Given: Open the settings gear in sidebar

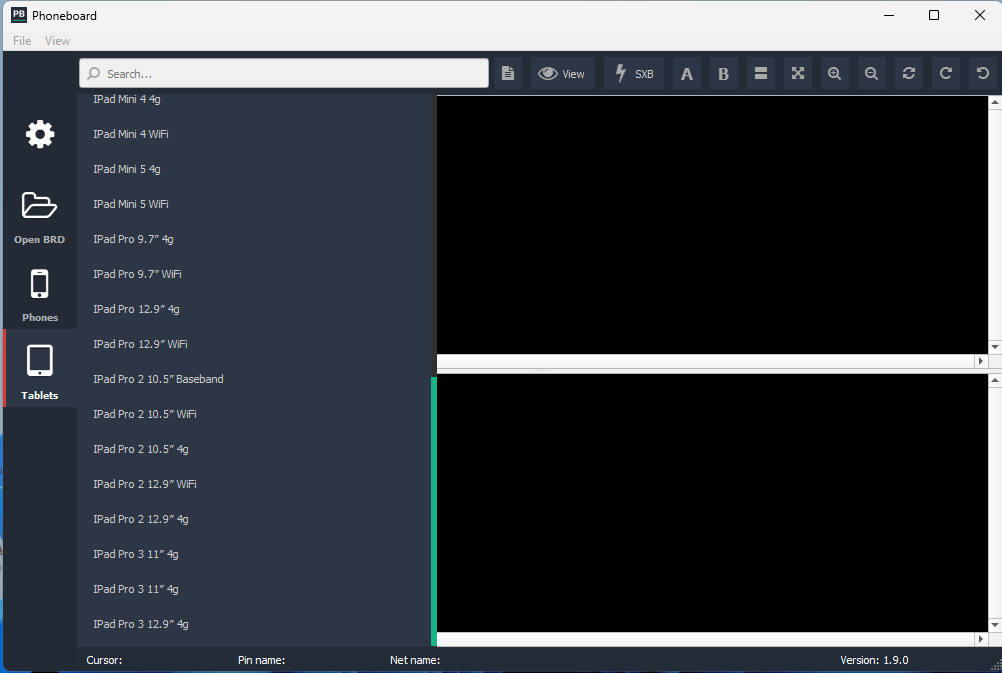Looking at the screenshot, I should click(x=40, y=134).
